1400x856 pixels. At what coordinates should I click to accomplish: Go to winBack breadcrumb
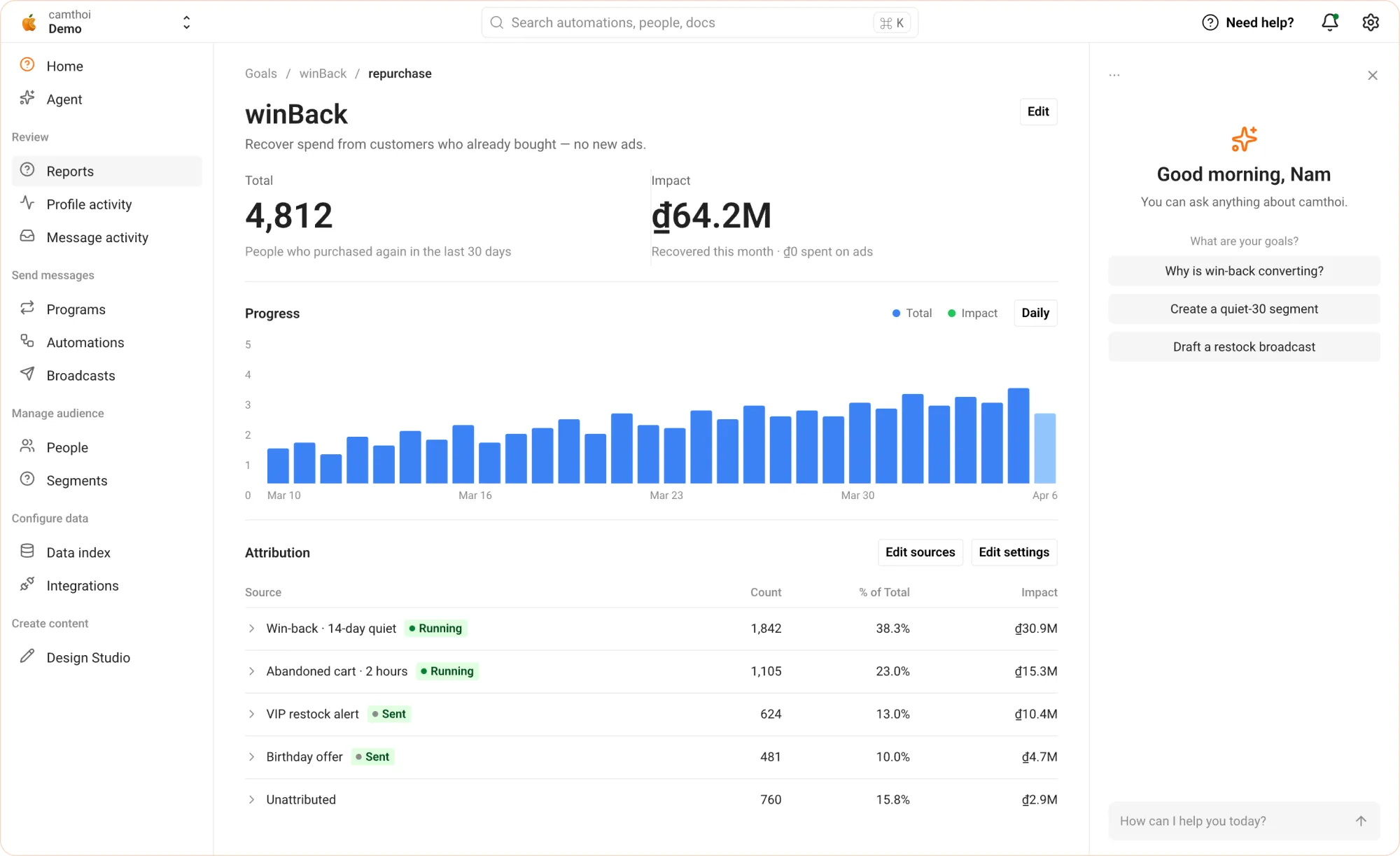(323, 73)
